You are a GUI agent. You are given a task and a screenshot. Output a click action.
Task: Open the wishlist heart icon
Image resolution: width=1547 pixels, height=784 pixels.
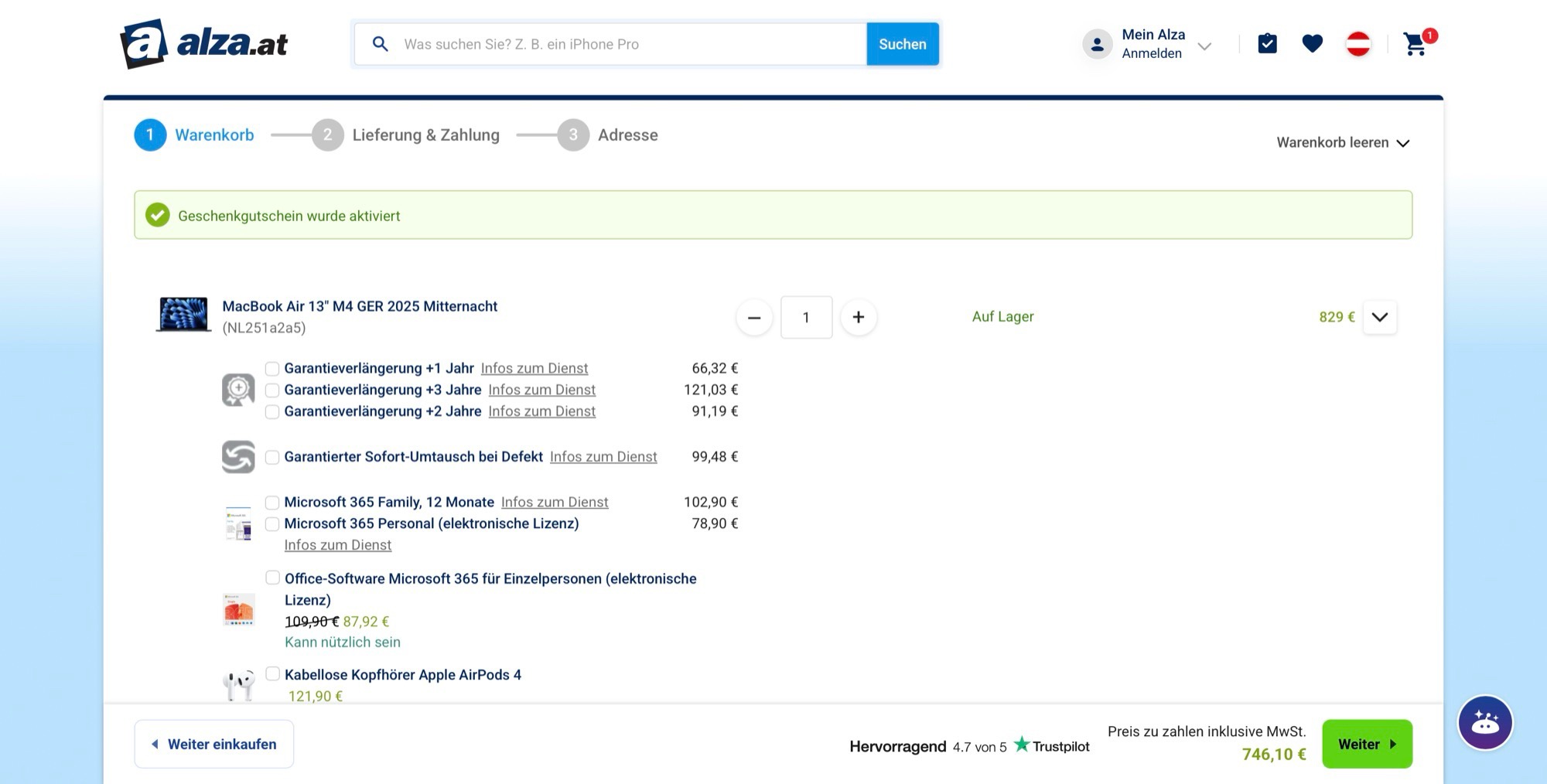[x=1312, y=44]
